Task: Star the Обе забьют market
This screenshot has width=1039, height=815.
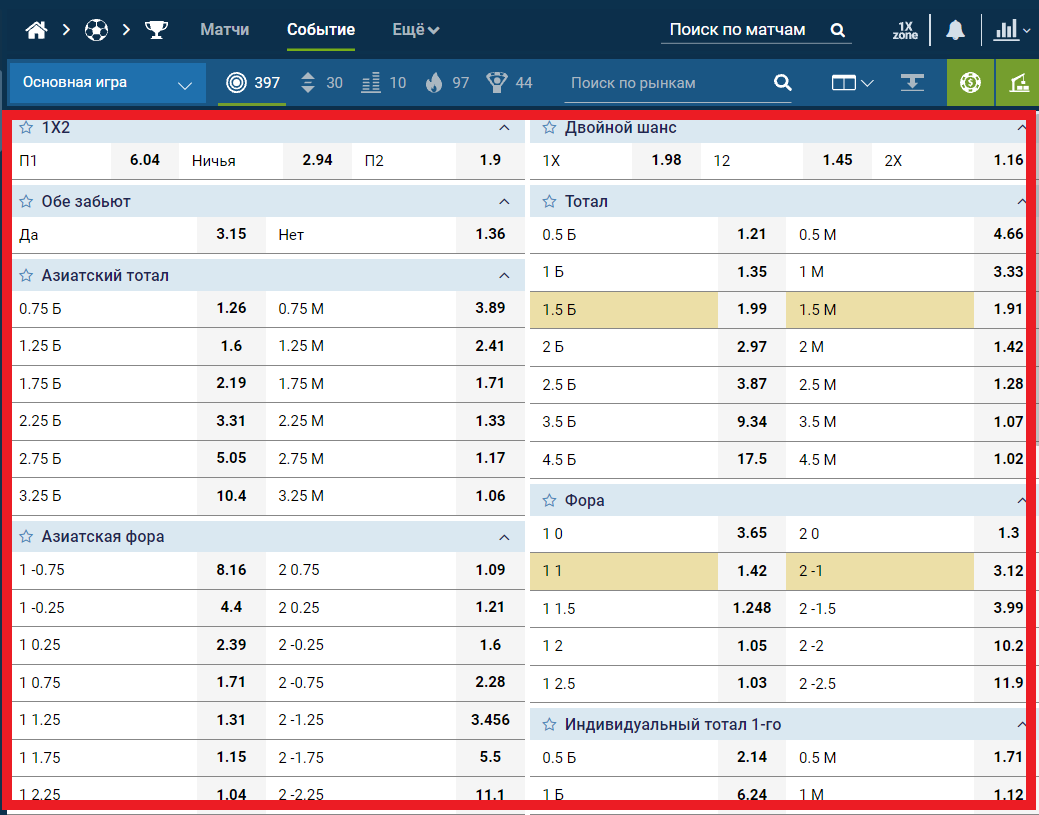Action: [26, 201]
